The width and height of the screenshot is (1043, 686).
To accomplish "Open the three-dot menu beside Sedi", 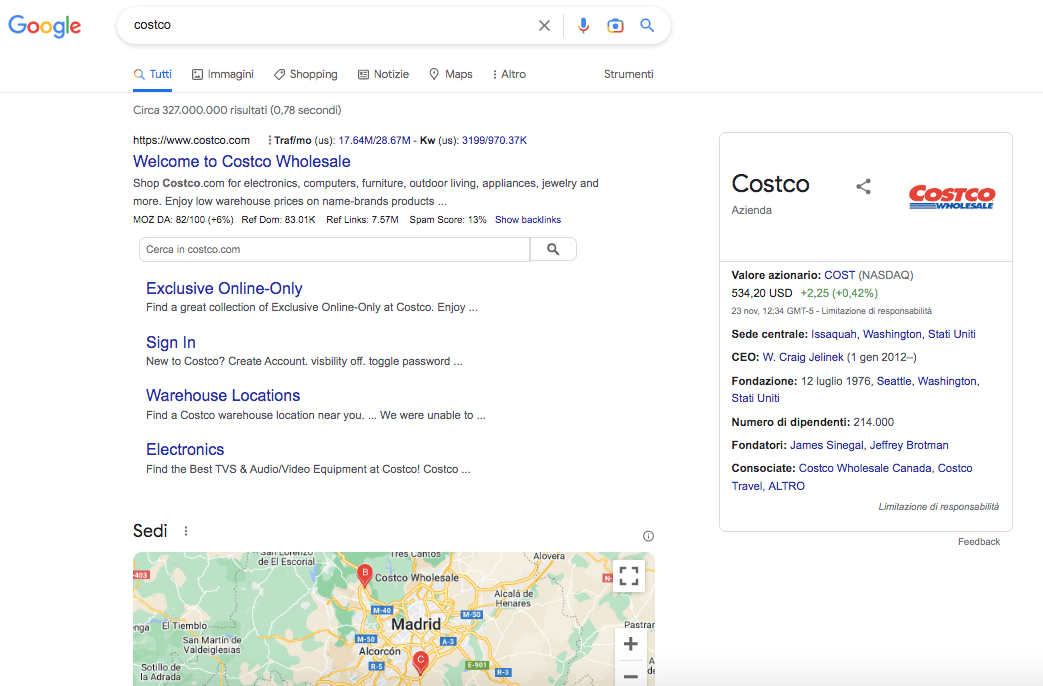I will coord(186,531).
